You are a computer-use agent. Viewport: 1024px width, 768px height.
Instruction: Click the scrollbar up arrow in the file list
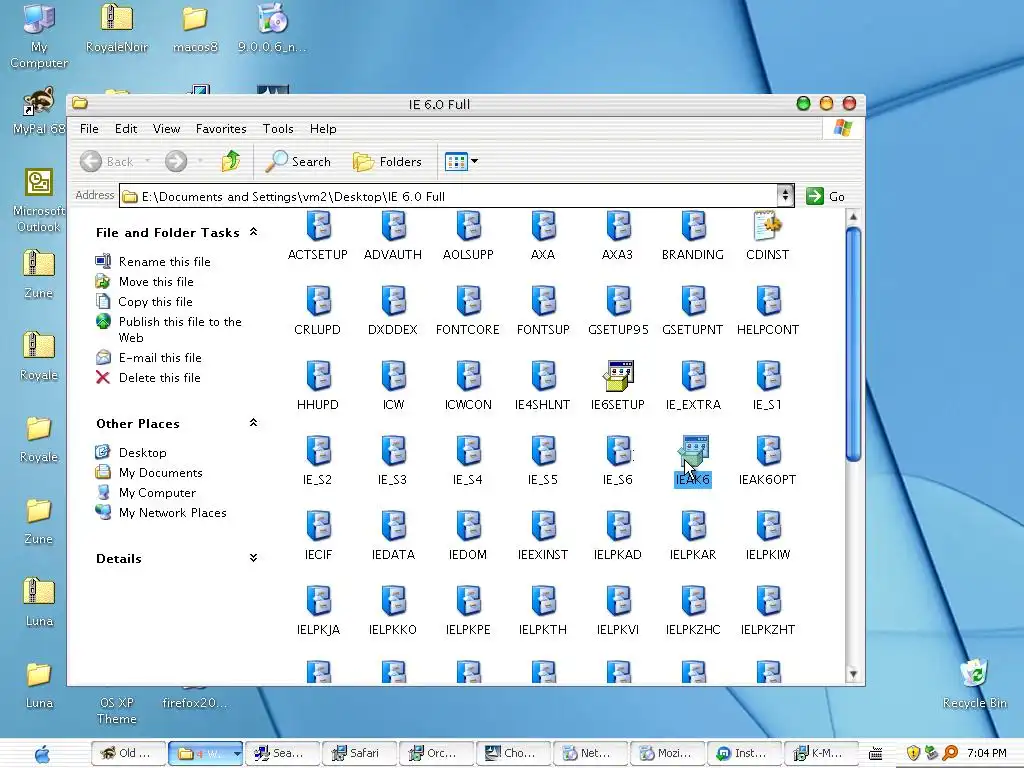(853, 217)
